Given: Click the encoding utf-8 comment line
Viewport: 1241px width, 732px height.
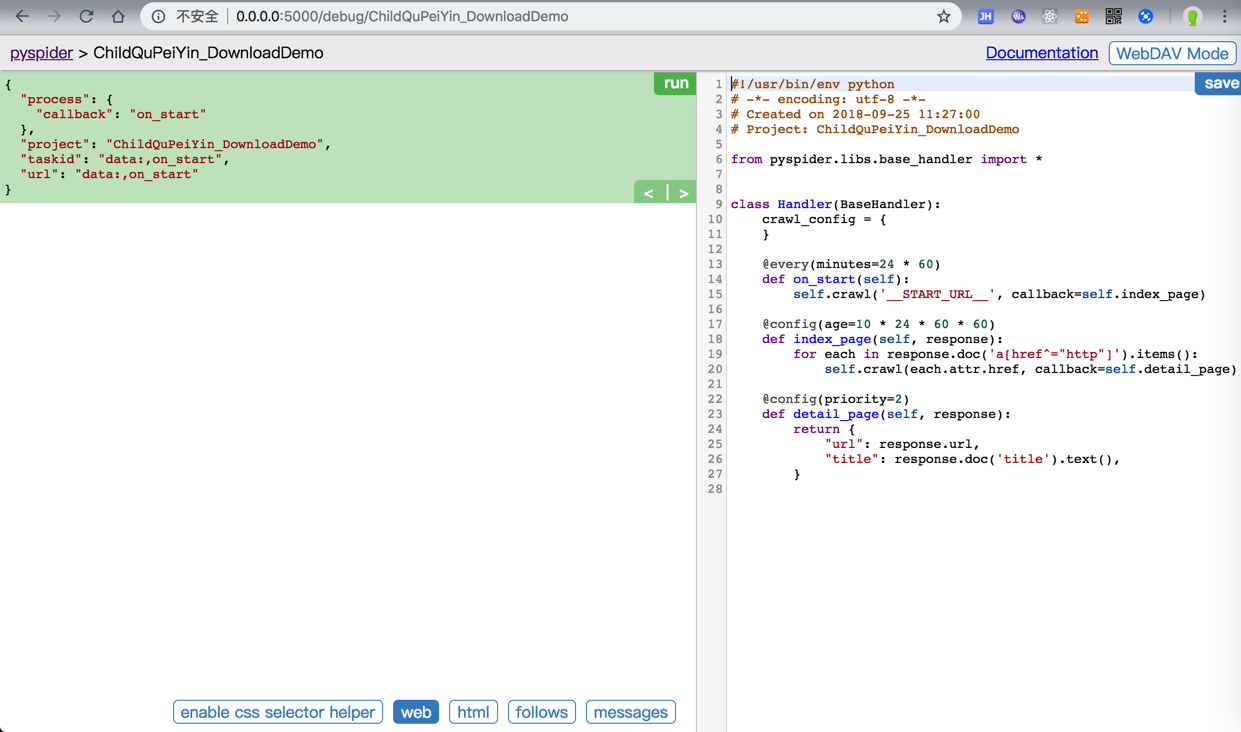Looking at the screenshot, I should 828,99.
